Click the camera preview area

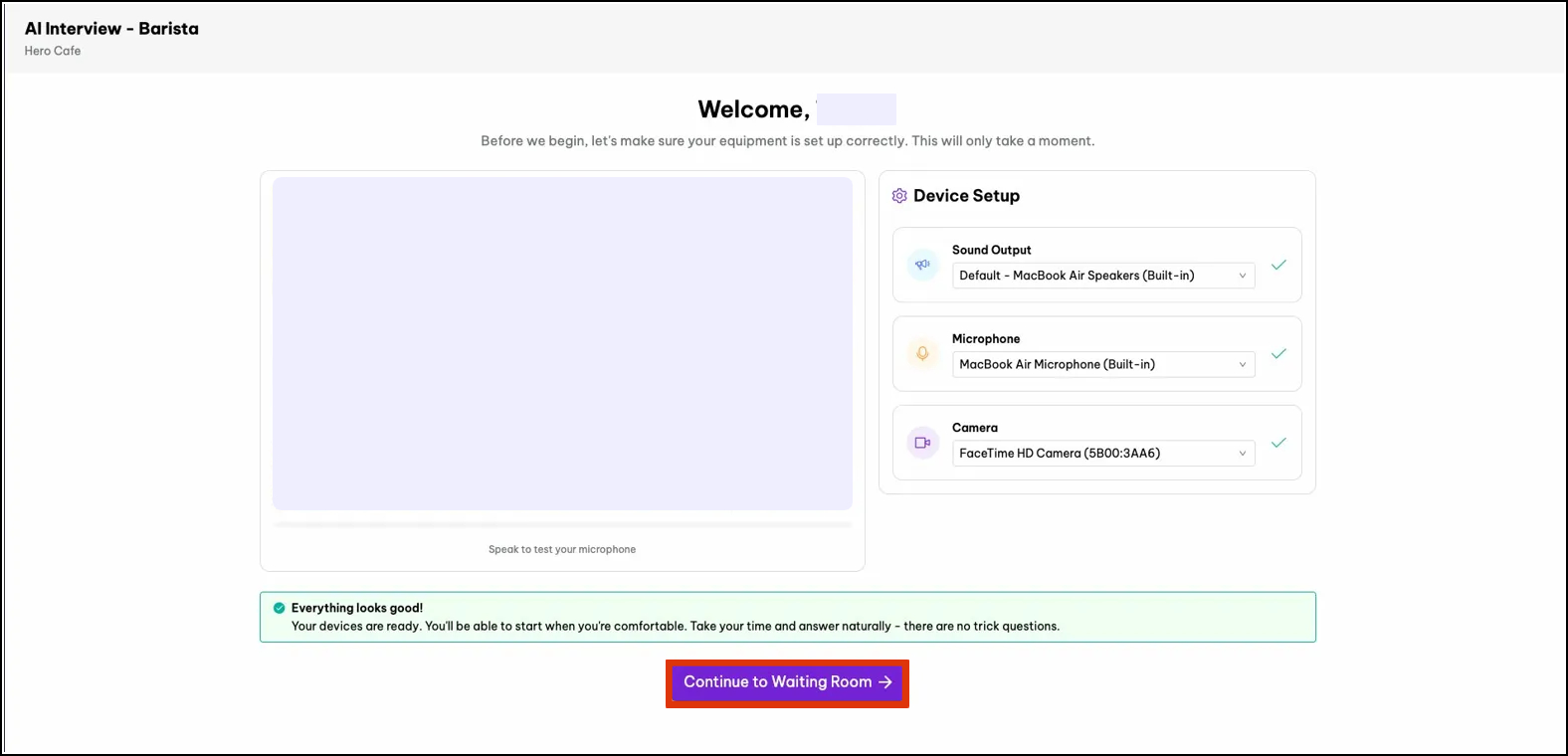[x=562, y=343]
